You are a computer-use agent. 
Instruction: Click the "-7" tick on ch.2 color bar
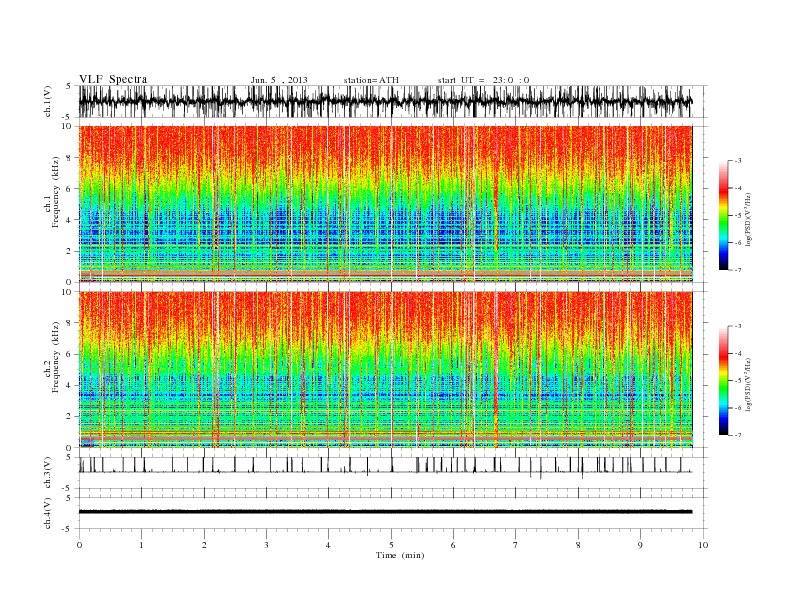pyautogui.click(x=738, y=435)
